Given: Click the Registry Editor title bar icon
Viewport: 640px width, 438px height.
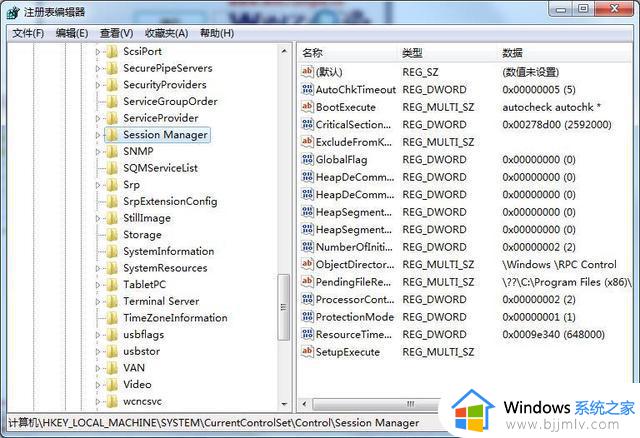Looking at the screenshot, I should (x=13, y=12).
